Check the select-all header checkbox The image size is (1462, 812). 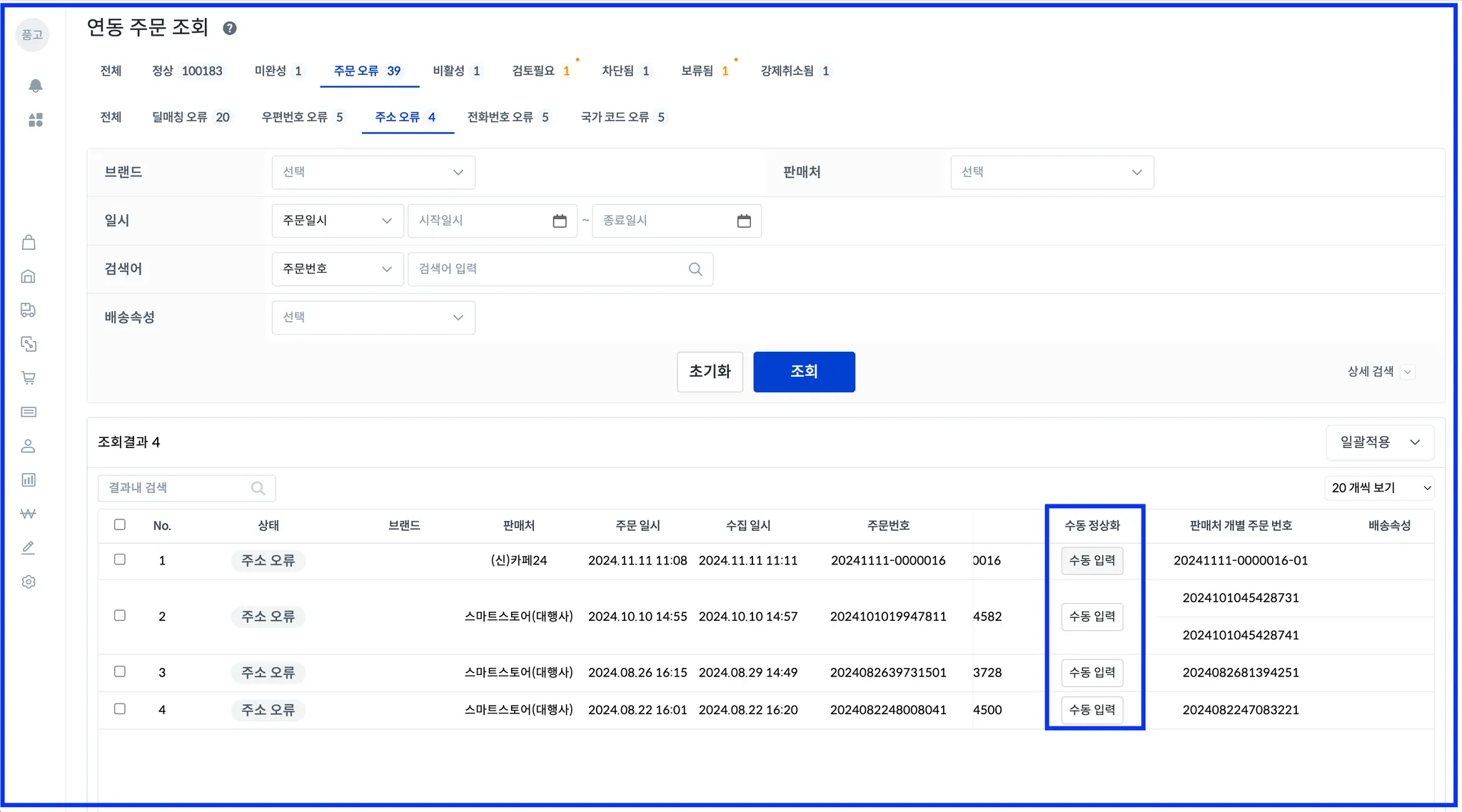[120, 524]
